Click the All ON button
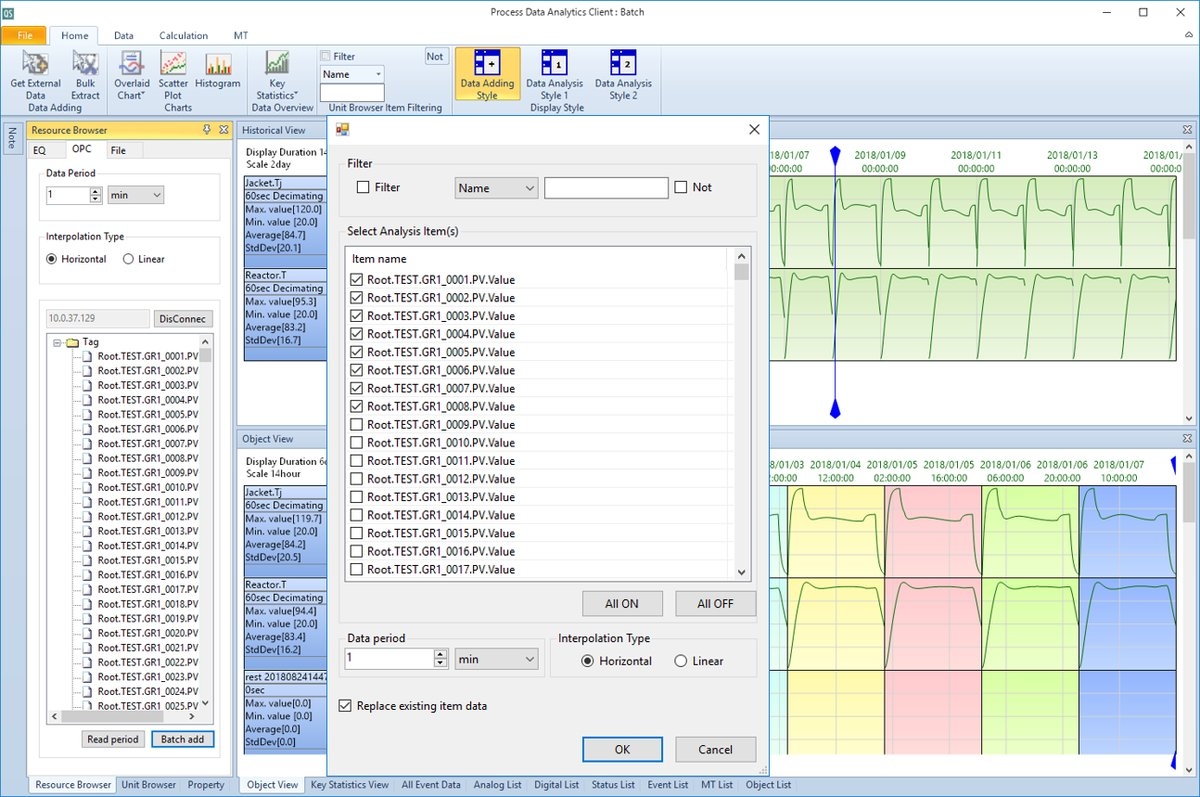This screenshot has width=1200, height=797. coord(623,604)
